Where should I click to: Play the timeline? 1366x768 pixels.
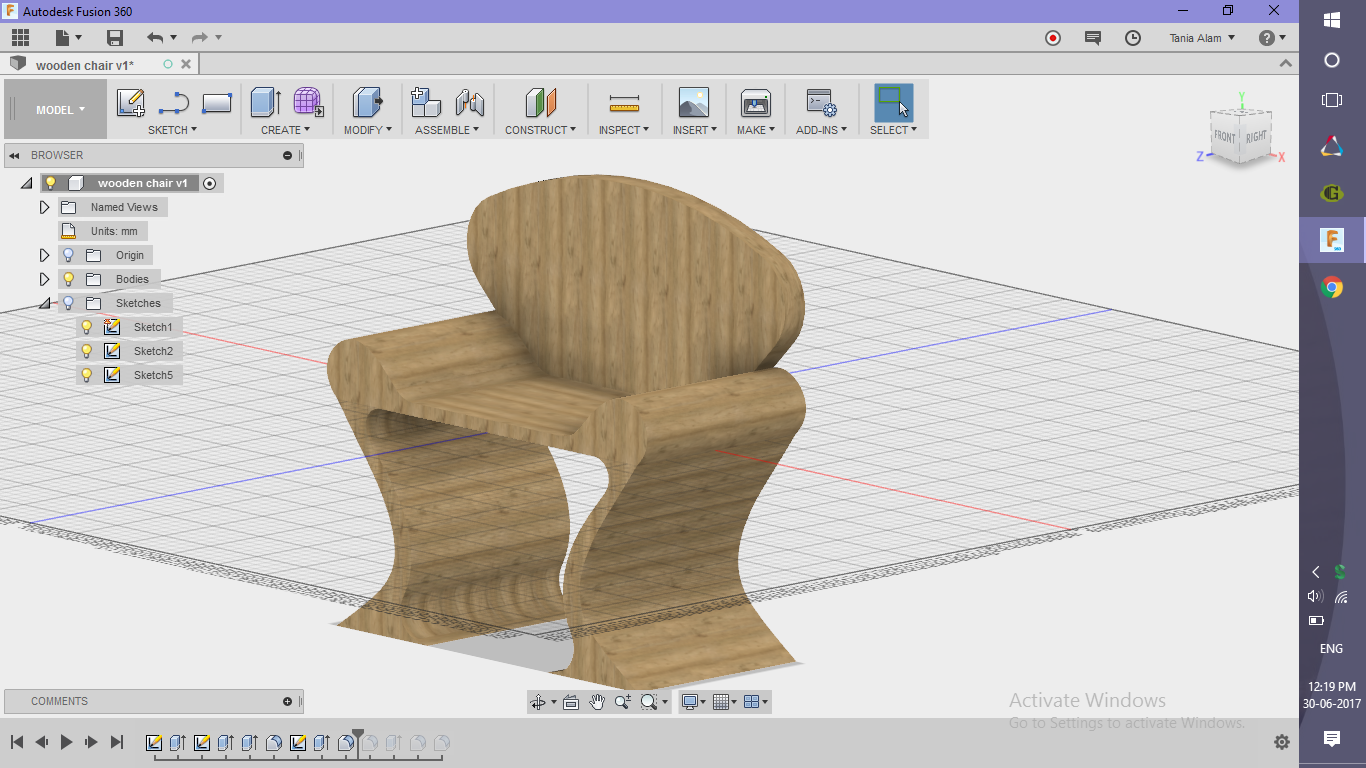(67, 742)
